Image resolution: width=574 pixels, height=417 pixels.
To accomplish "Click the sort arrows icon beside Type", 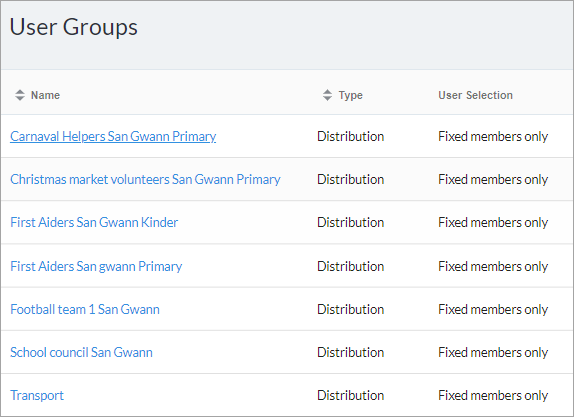I will coord(327,95).
